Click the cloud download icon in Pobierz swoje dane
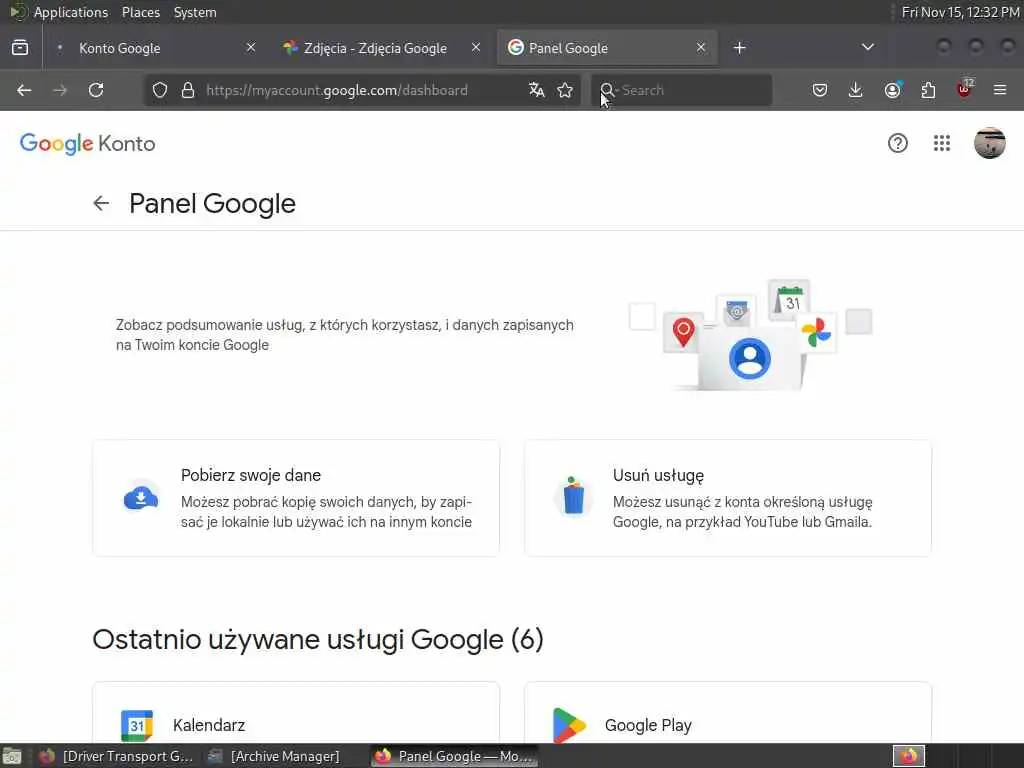 (141, 498)
